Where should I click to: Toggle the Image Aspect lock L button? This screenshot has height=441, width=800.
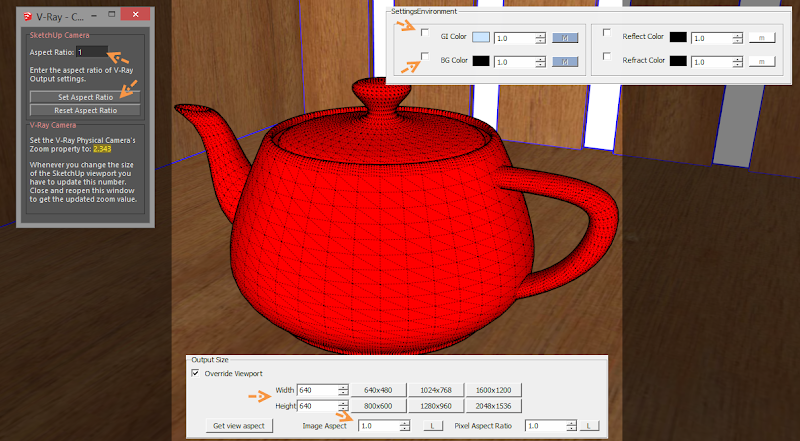click(433, 426)
